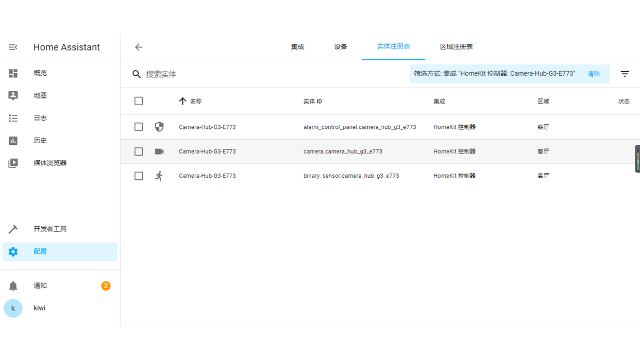Sort by name using the up arrow

[x=182, y=101]
